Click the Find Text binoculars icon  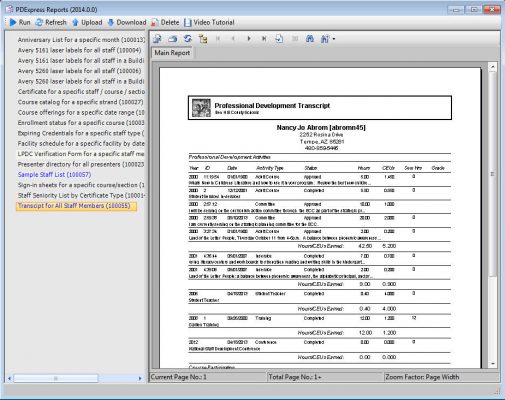click(310, 39)
